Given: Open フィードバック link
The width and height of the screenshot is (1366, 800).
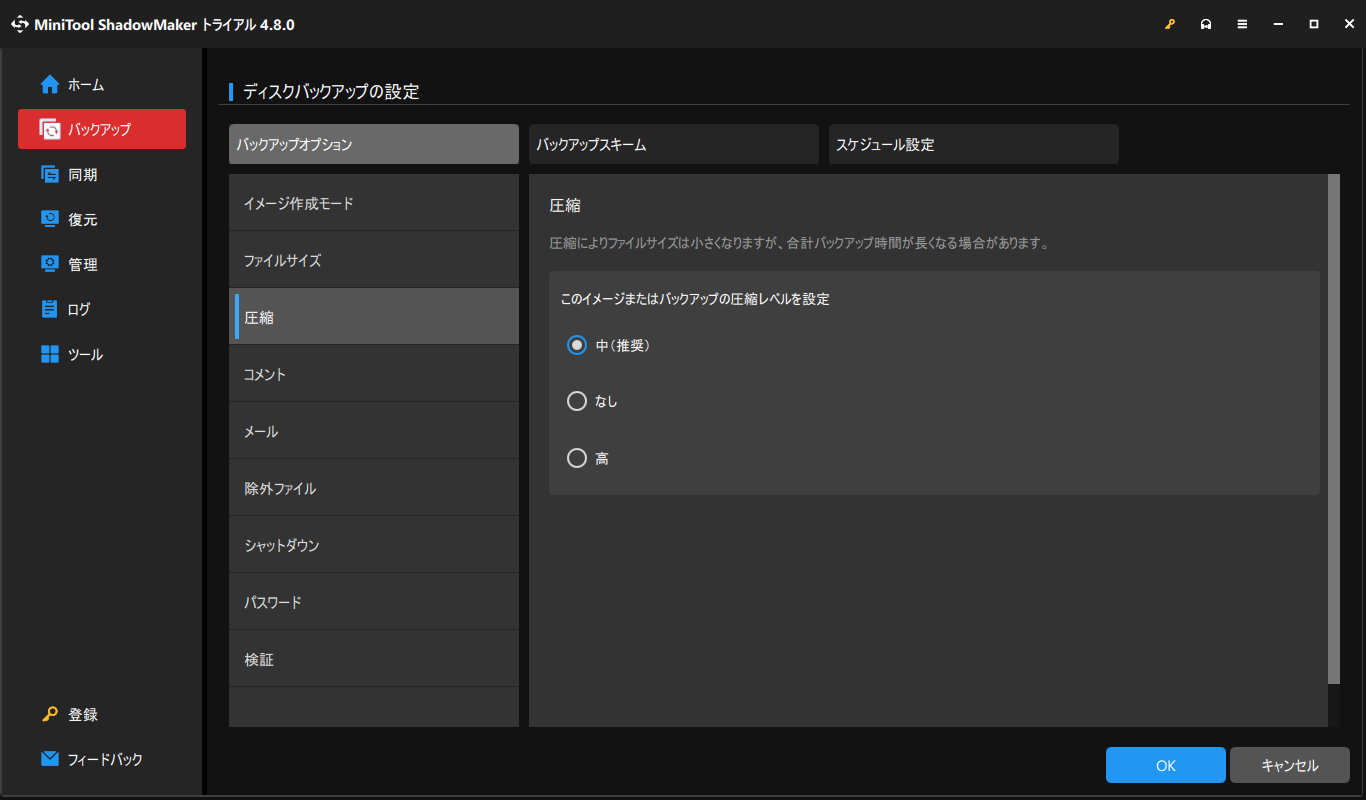Looking at the screenshot, I should pyautogui.click(x=105, y=759).
